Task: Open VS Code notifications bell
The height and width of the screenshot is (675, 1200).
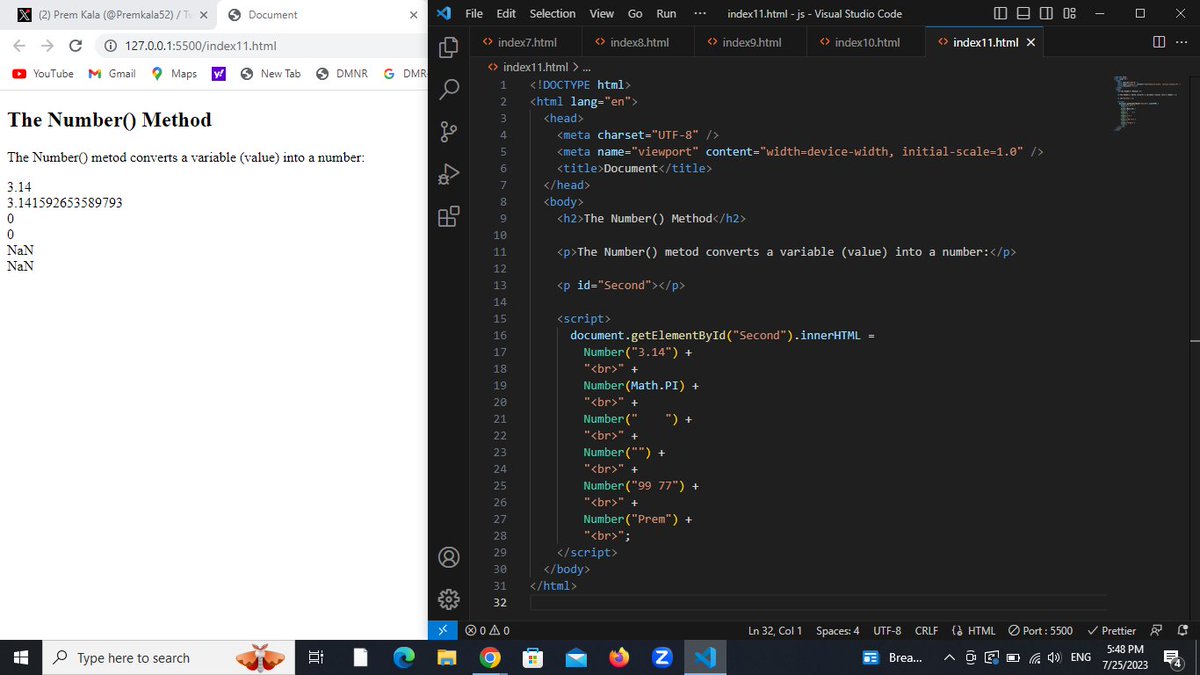Action: 1182,630
